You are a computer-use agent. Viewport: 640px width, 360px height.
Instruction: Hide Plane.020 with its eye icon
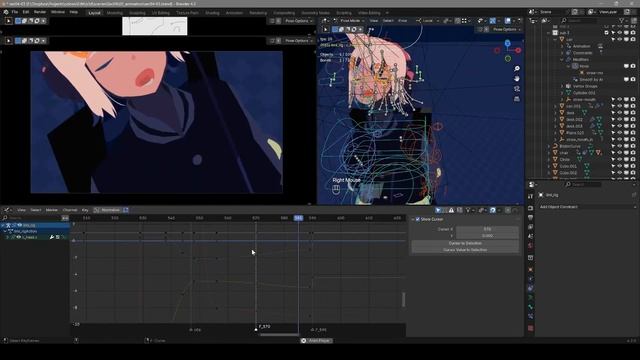(x=620, y=133)
